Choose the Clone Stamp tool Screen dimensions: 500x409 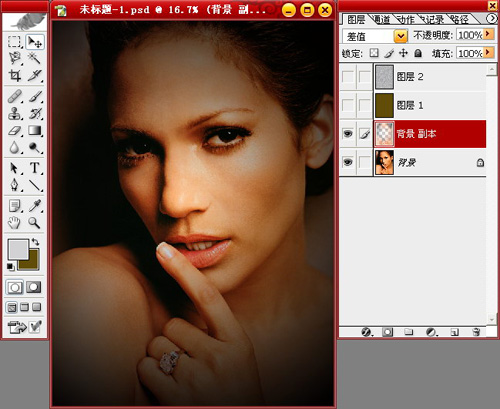click(15, 114)
